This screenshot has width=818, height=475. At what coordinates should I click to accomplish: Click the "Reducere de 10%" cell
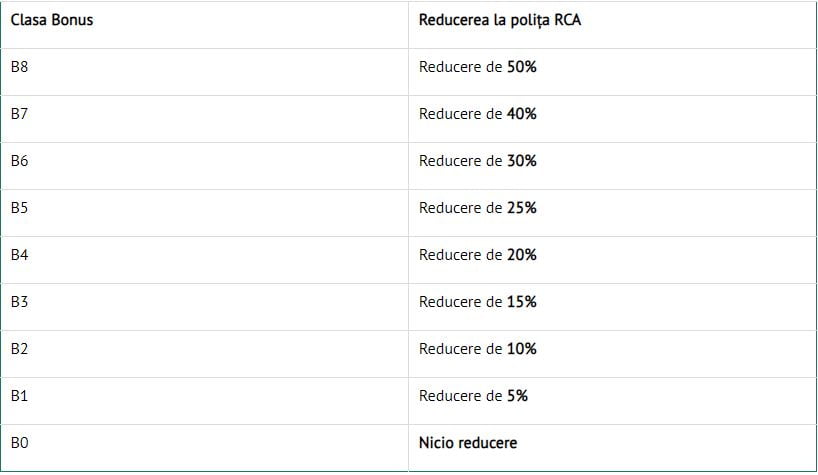pyautogui.click(x=478, y=349)
